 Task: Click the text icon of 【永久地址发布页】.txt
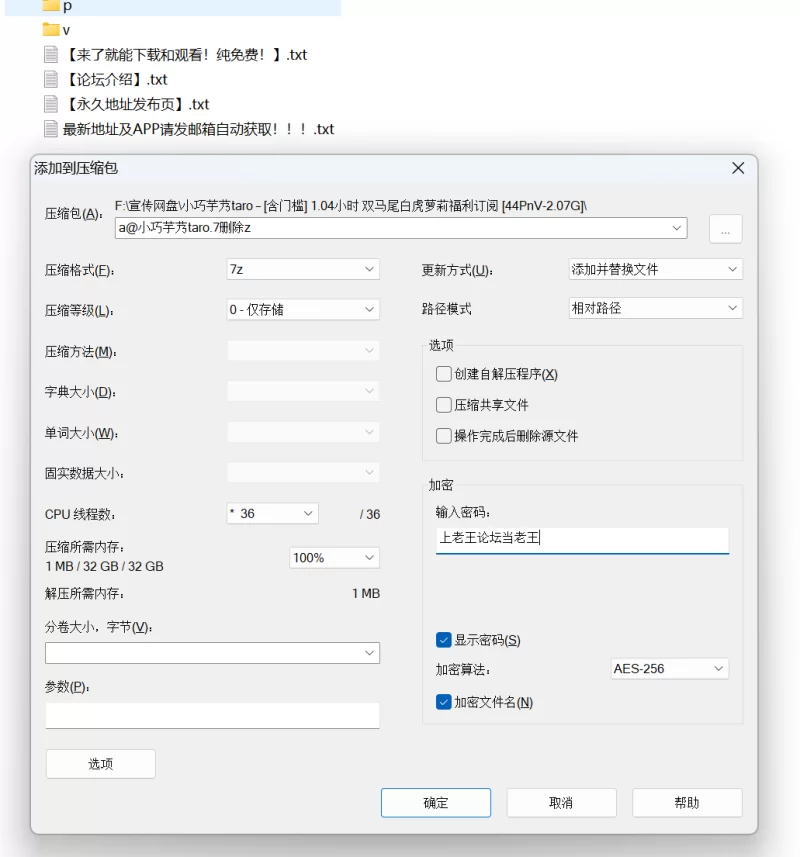(x=51, y=104)
